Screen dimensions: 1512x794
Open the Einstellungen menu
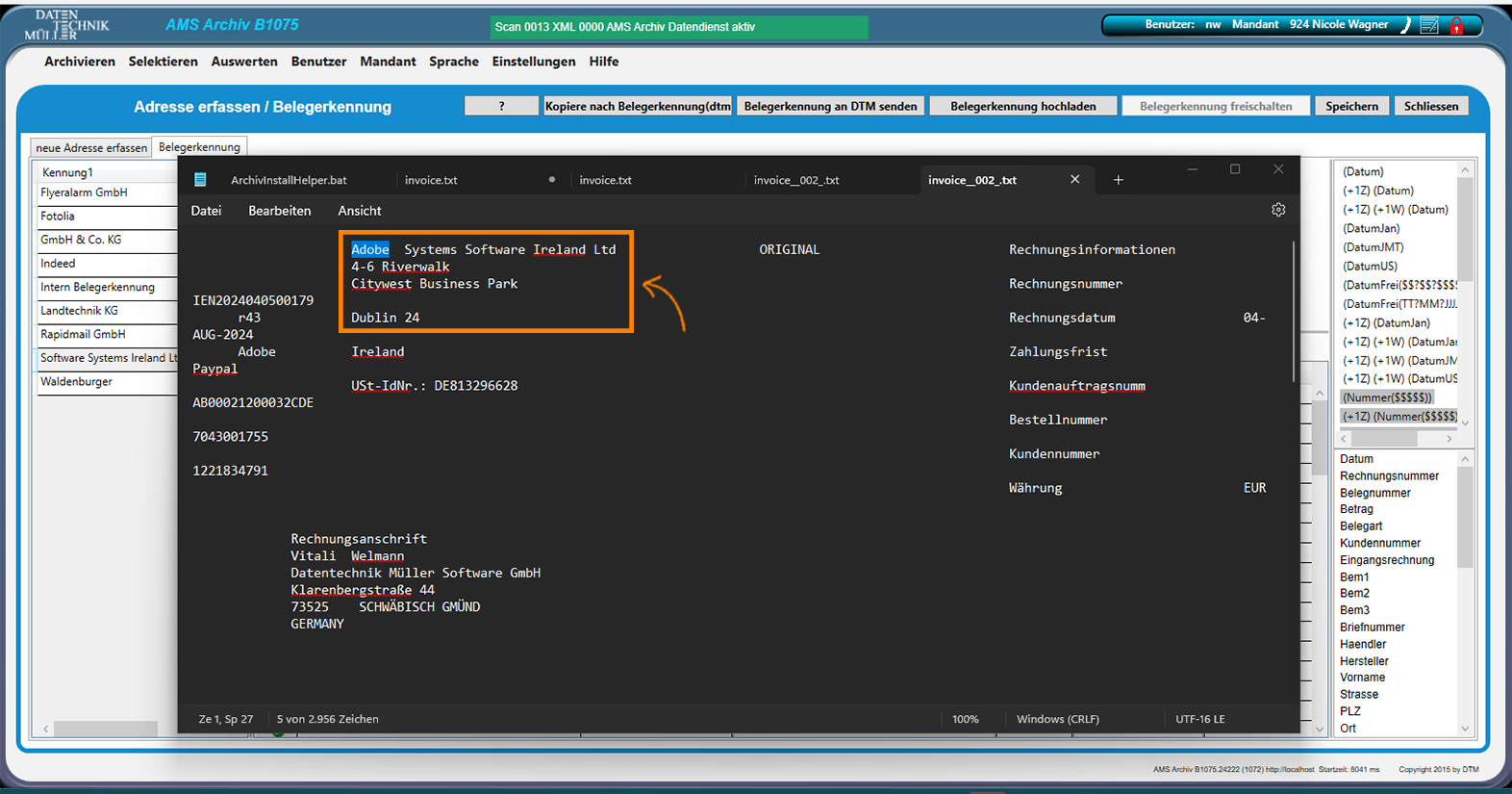point(533,62)
